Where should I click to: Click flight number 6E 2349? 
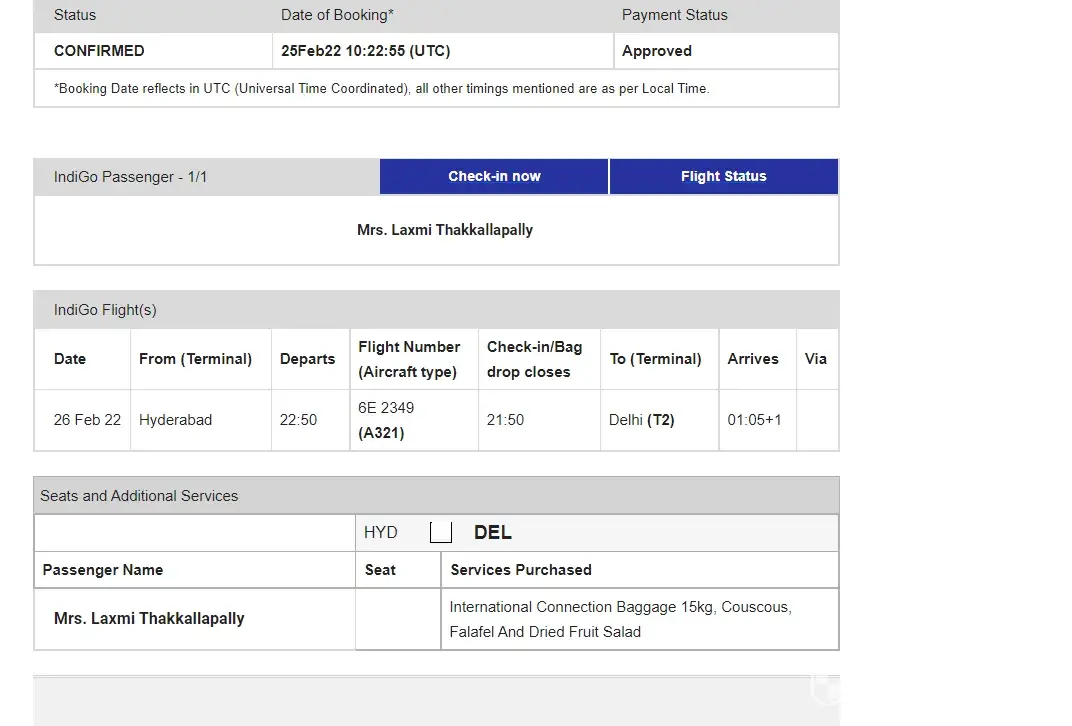click(386, 408)
